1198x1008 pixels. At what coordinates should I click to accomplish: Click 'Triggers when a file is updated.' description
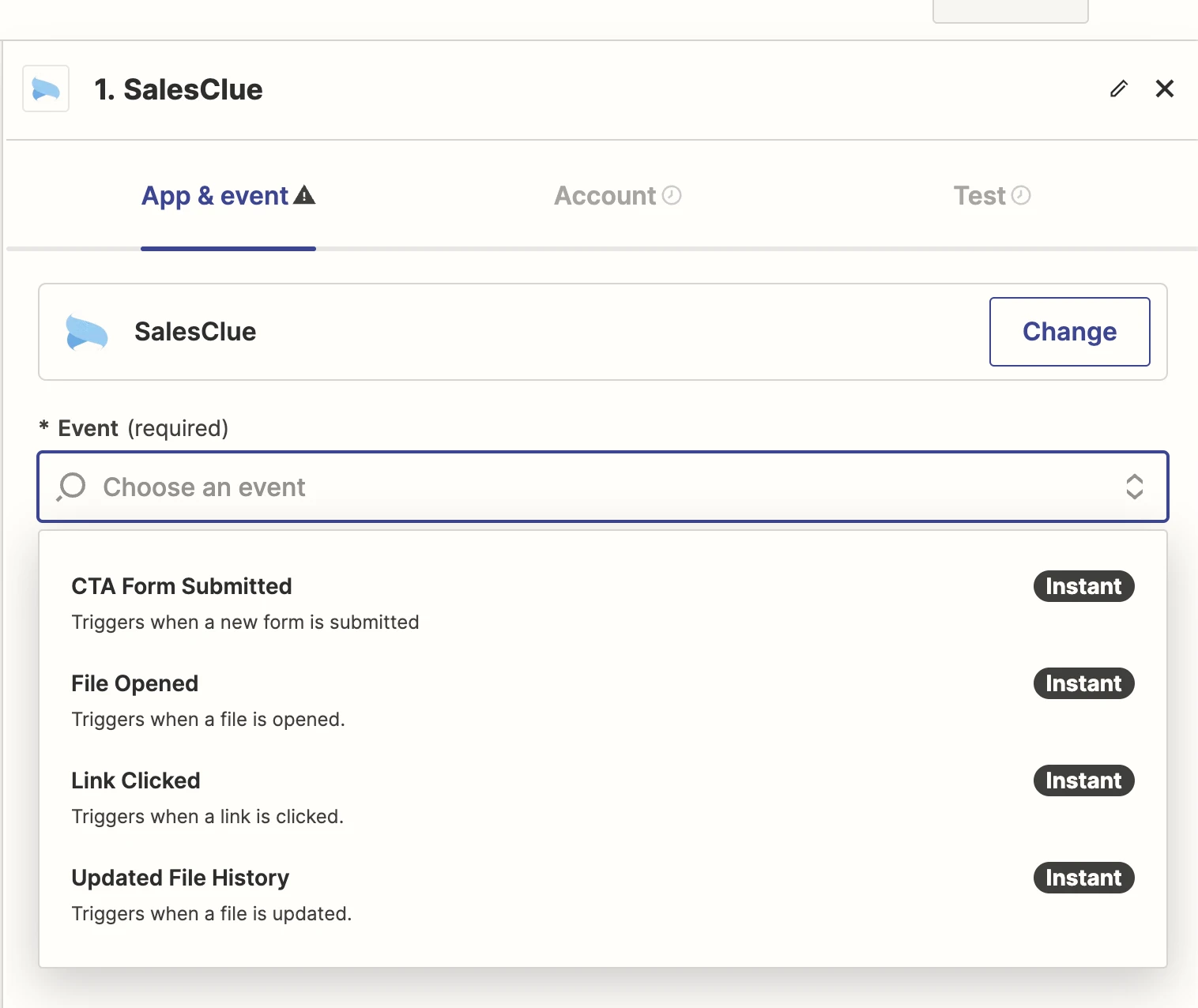[211, 914]
